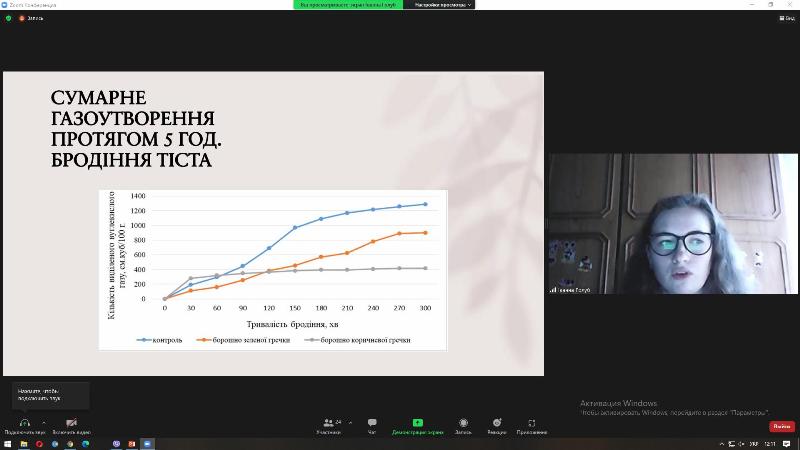Click the network icon in system tray
This screenshot has height=450, width=800.
coord(731,444)
